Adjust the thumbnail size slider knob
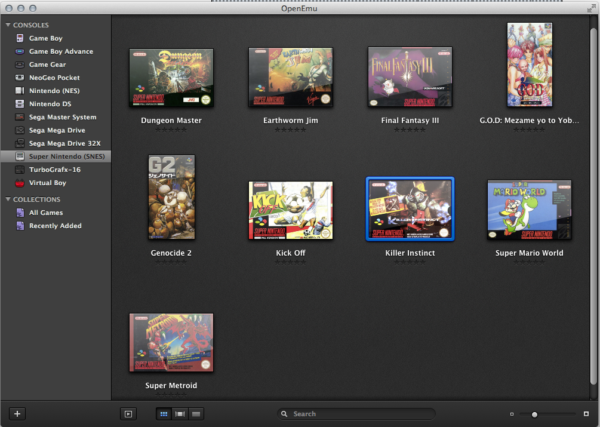Viewport: 600px width, 427px height. pyautogui.click(x=535, y=414)
